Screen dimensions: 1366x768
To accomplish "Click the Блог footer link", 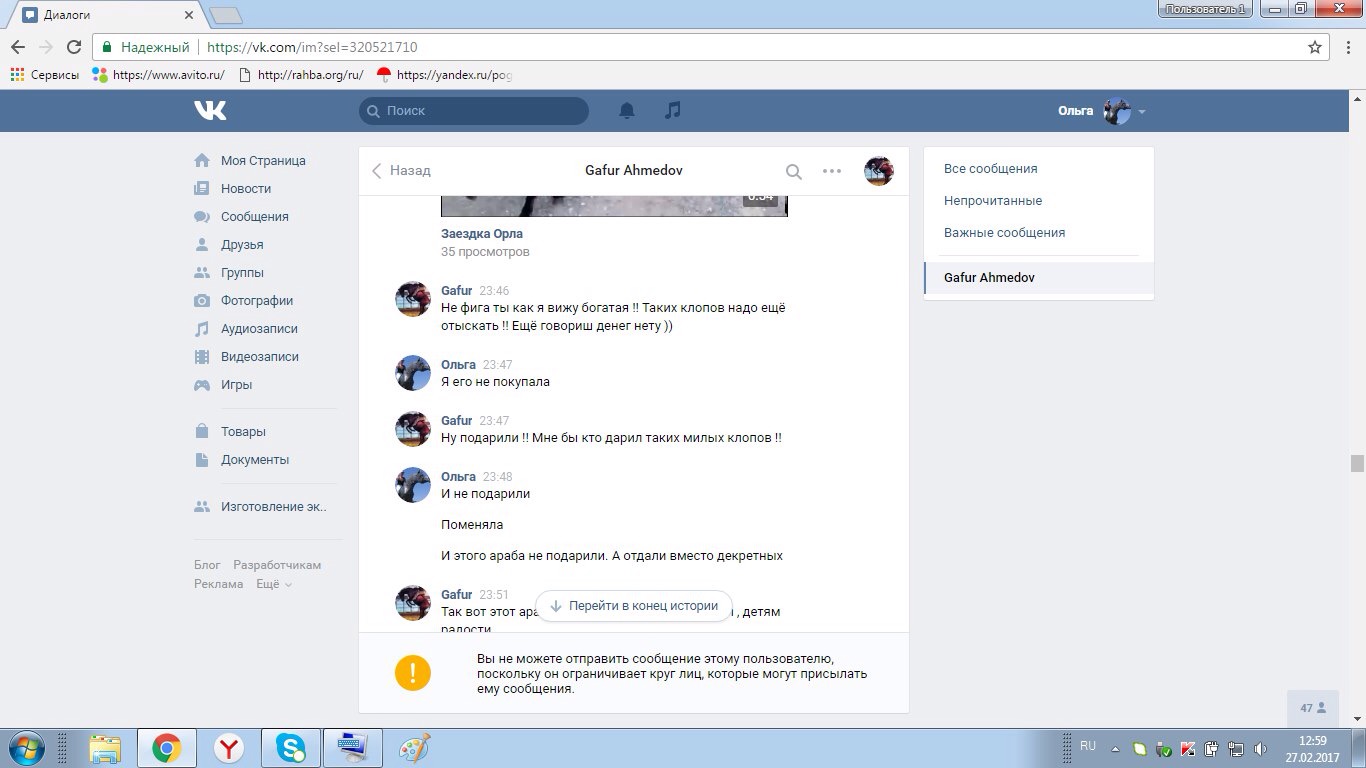I will [207, 565].
